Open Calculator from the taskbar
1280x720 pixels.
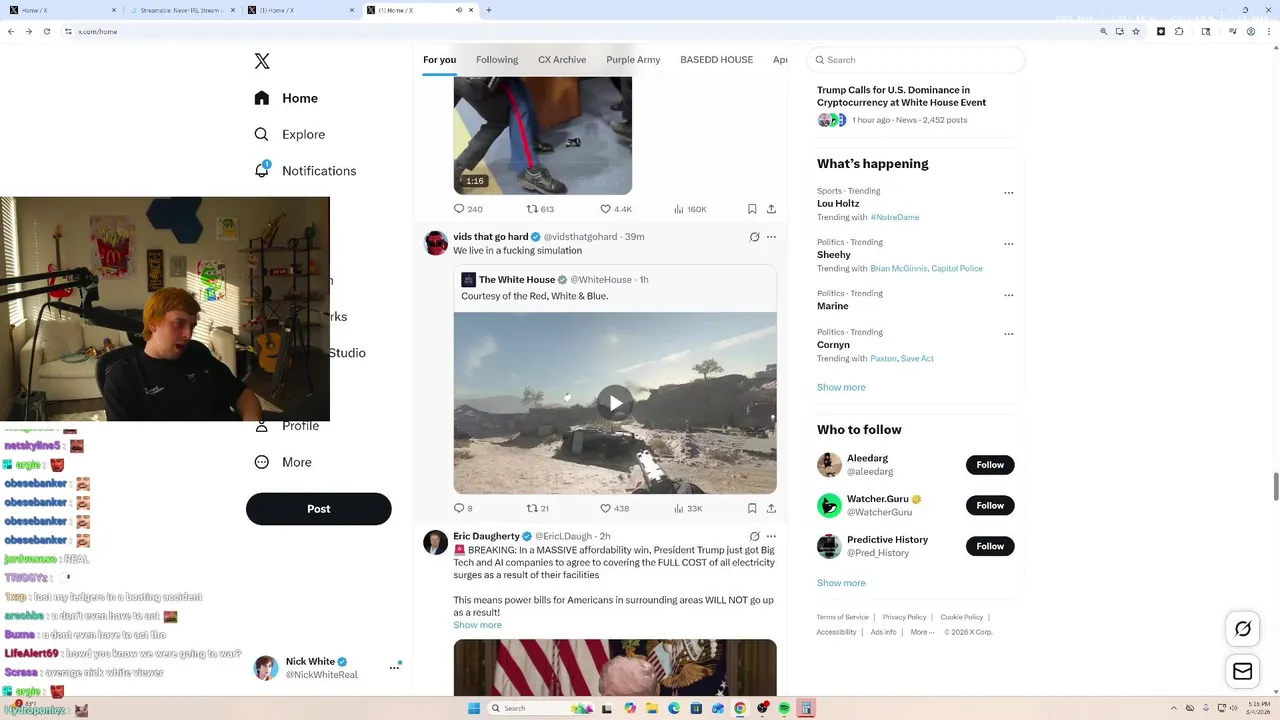(x=805, y=708)
